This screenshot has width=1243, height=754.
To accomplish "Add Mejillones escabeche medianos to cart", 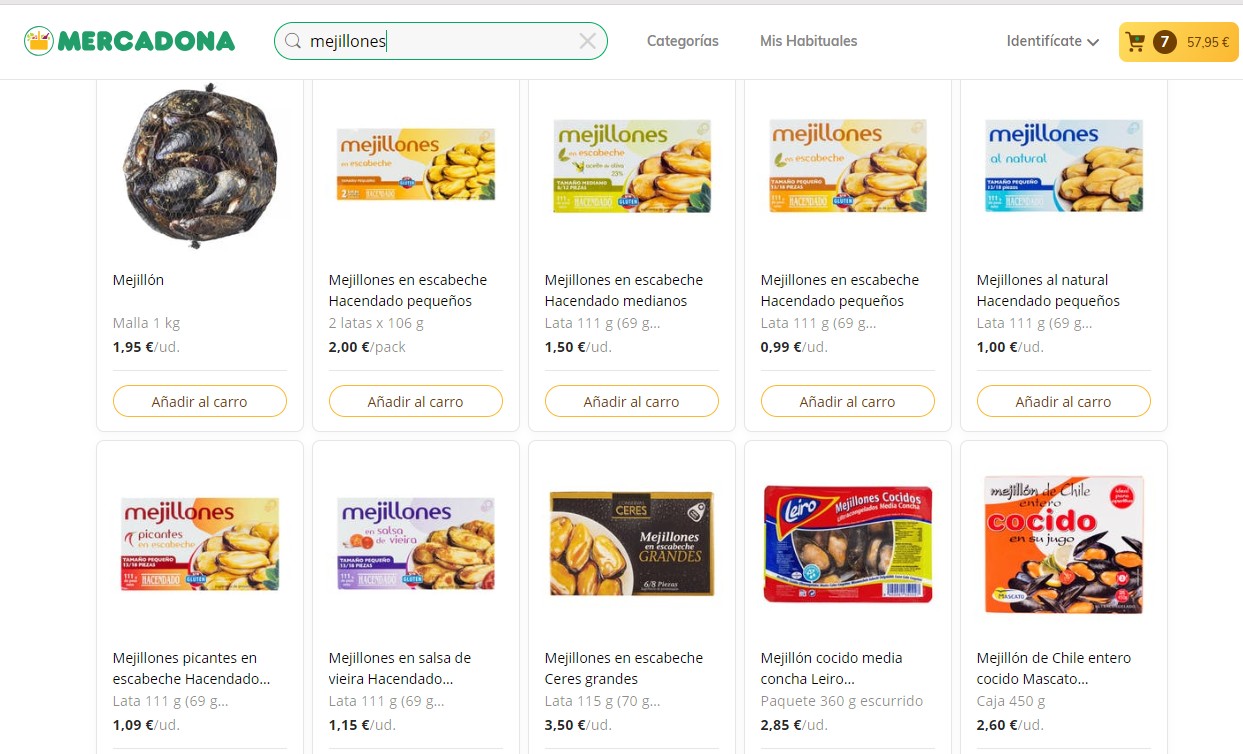I will tap(631, 401).
